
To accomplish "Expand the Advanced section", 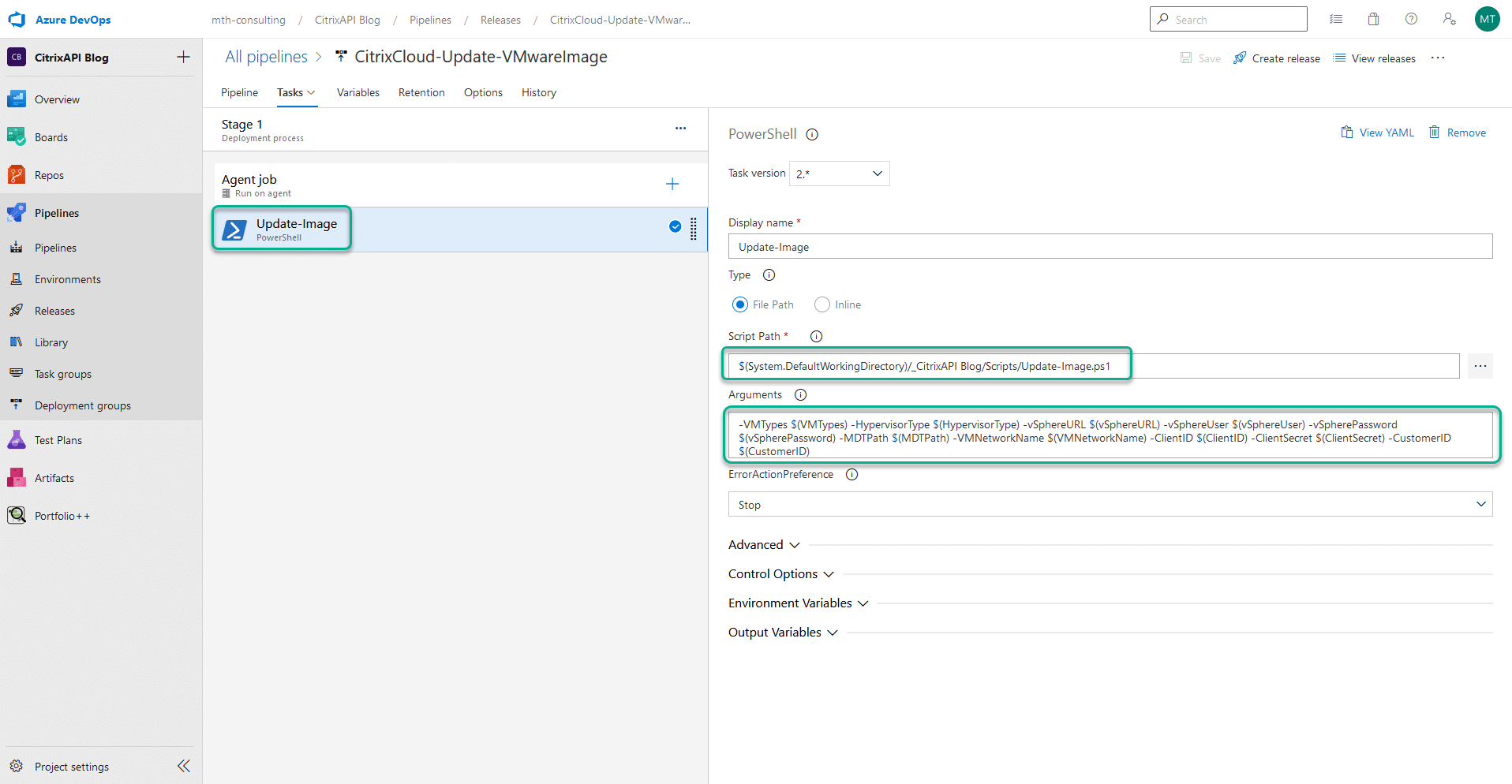I will click(764, 545).
